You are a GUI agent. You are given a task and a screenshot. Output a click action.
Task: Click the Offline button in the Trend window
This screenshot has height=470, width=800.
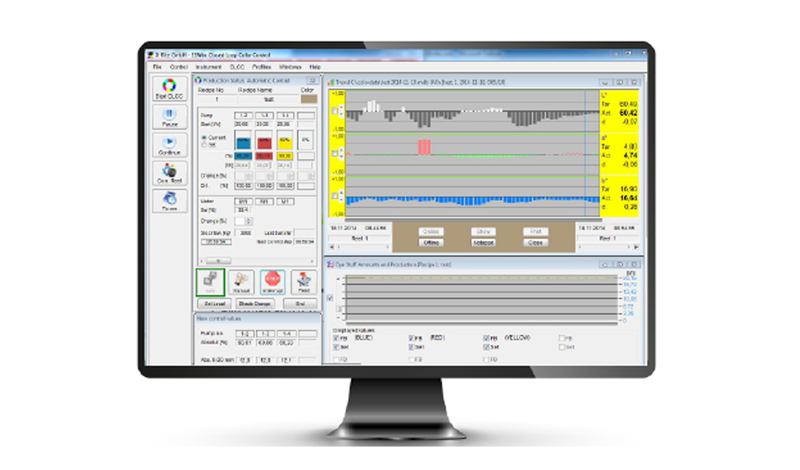pos(431,242)
